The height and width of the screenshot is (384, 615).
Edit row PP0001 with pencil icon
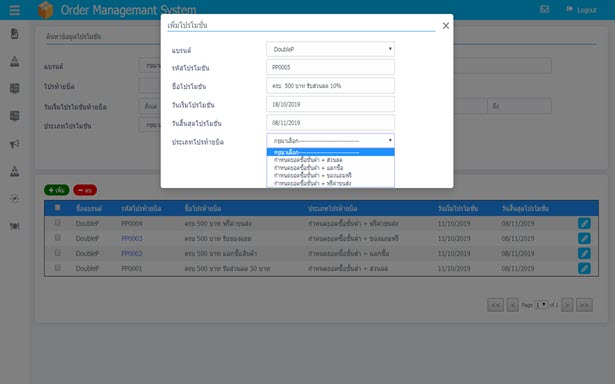584,268
